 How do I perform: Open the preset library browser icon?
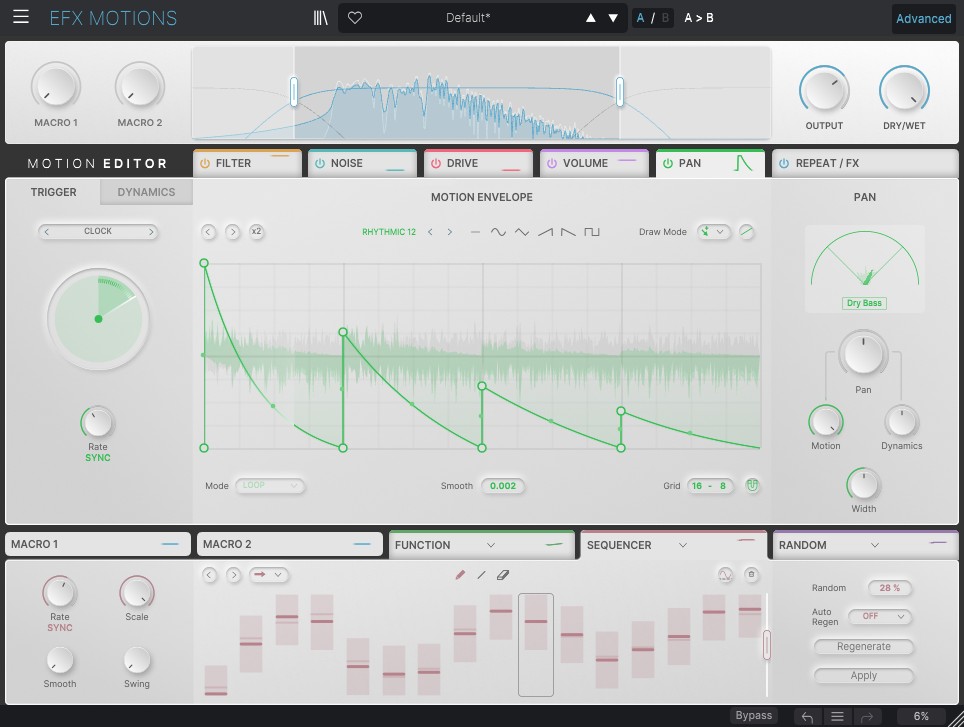[320, 18]
